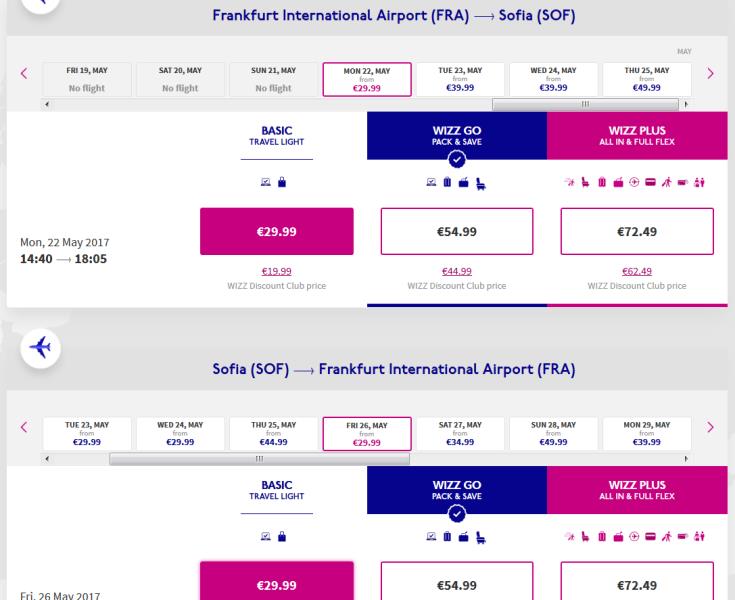Open the outbound WIZZ PLUS header tab

coord(637,136)
